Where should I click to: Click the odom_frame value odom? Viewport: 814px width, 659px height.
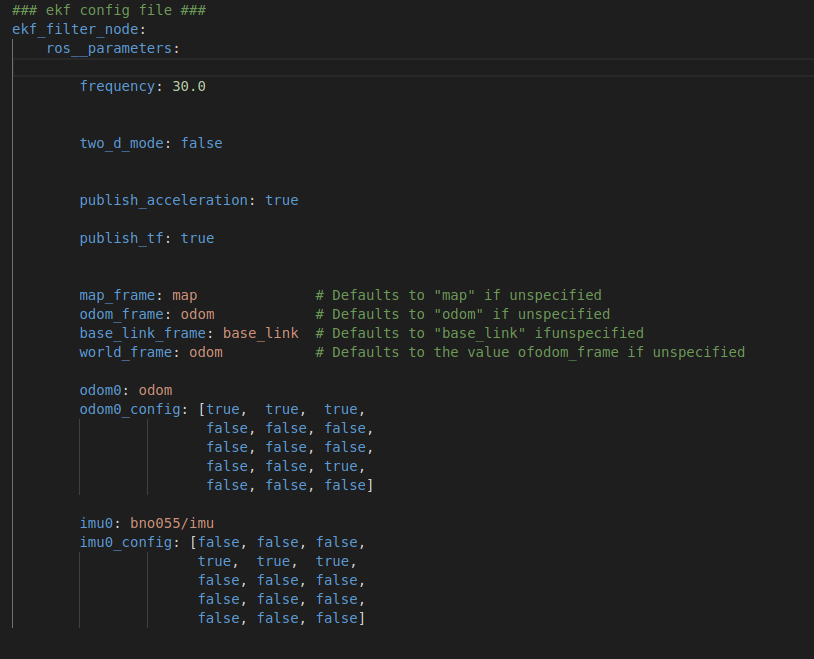click(x=196, y=314)
